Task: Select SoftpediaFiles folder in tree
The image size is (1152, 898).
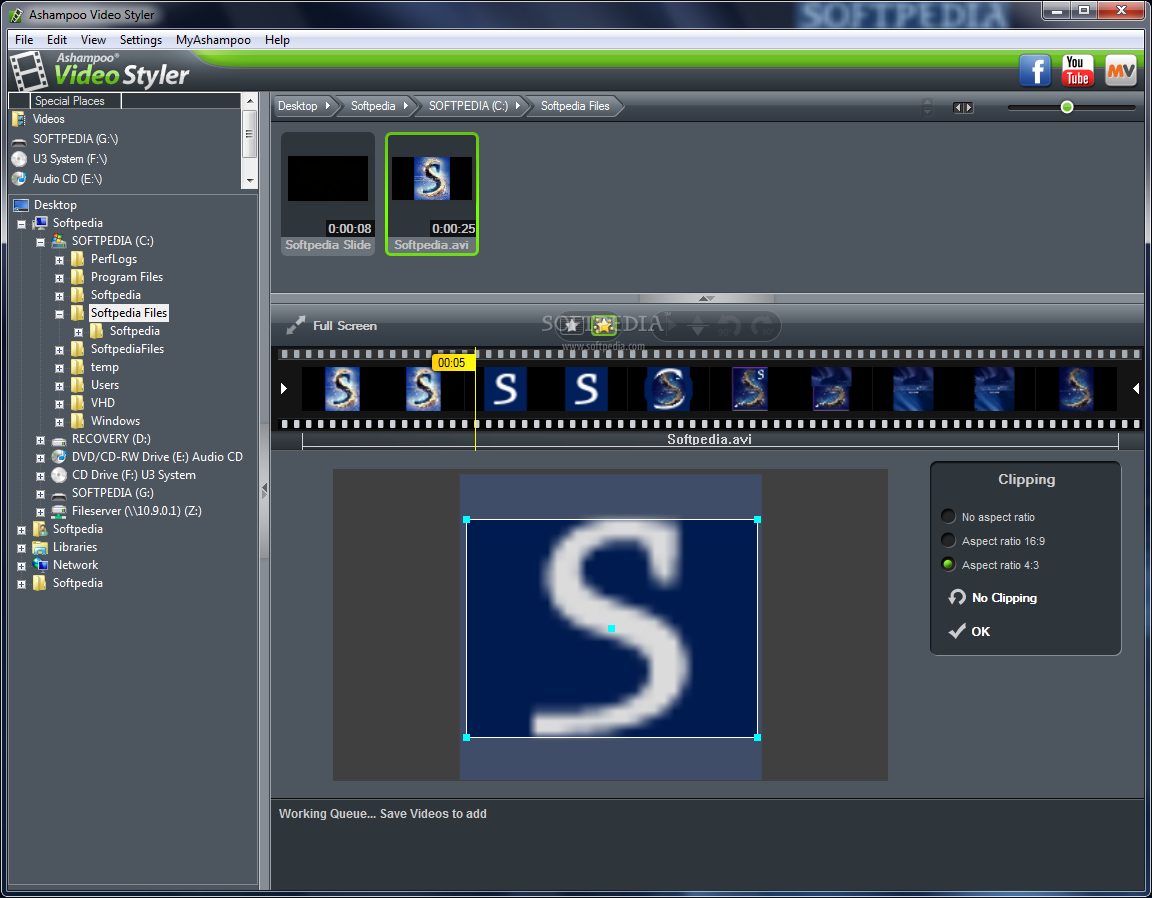Action: pos(127,349)
